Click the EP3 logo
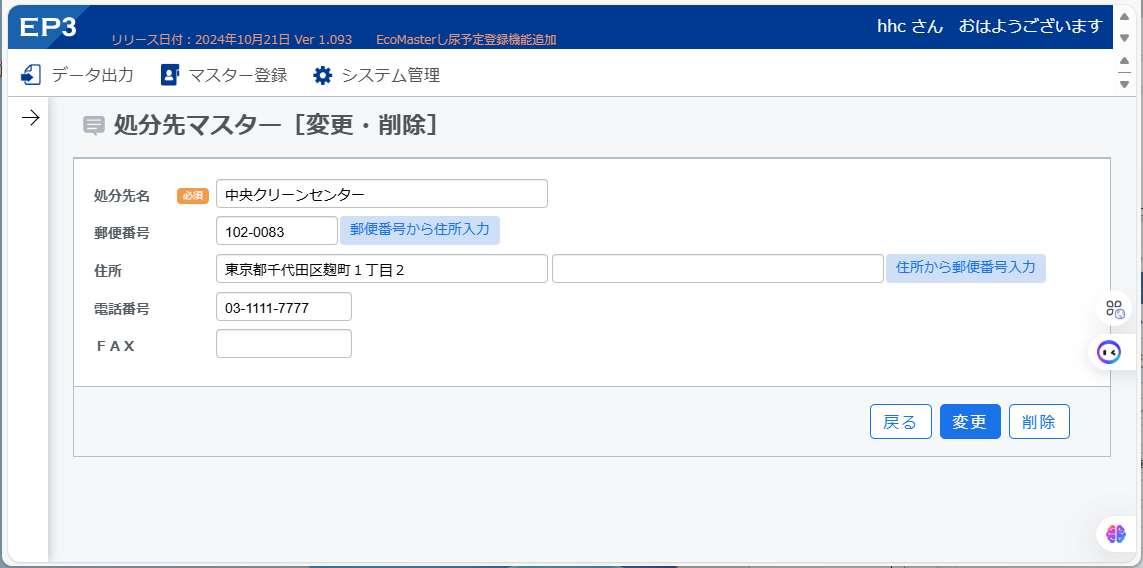The image size is (1143, 568). [48, 27]
